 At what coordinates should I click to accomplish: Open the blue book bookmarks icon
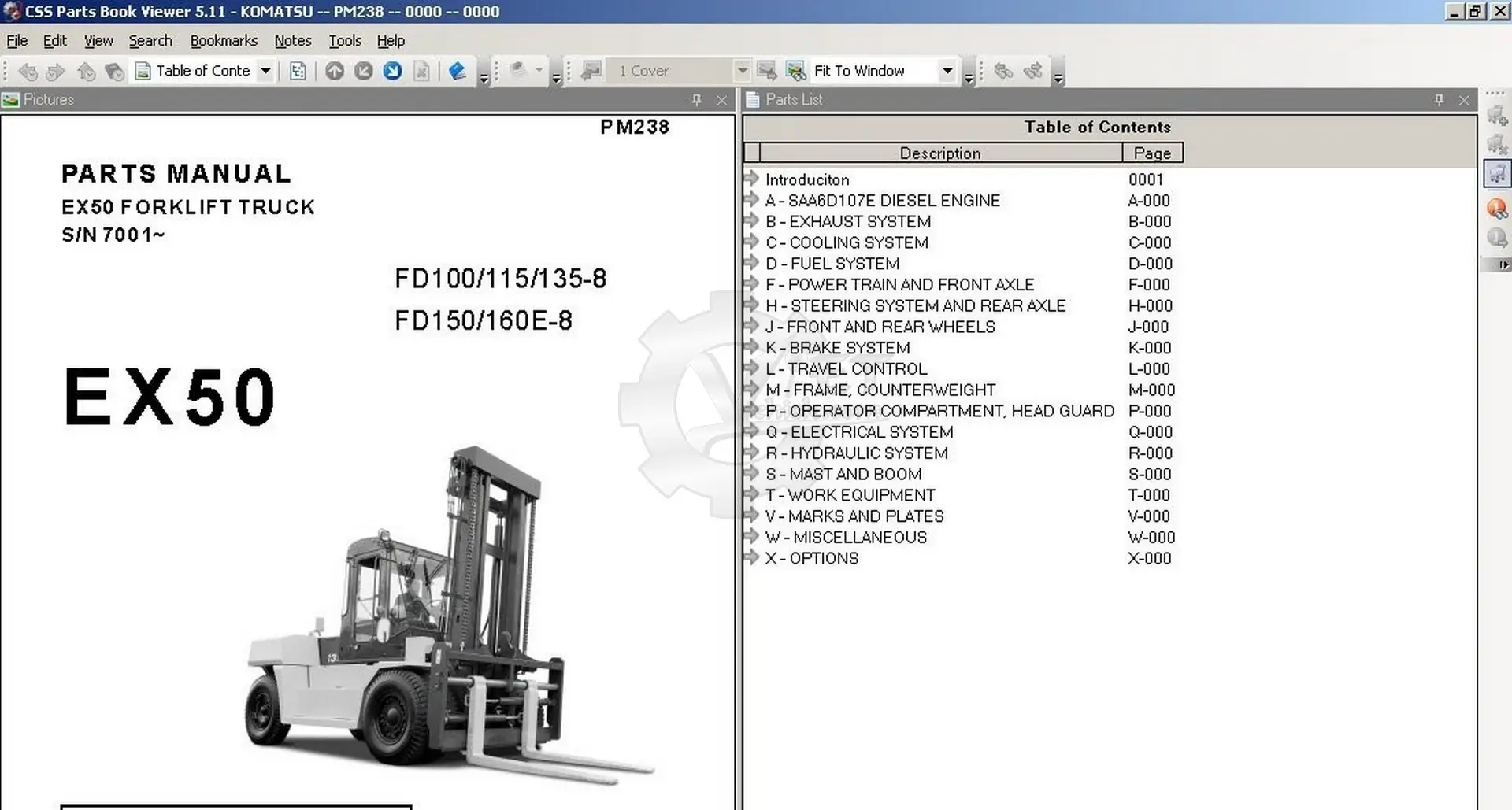click(x=457, y=71)
